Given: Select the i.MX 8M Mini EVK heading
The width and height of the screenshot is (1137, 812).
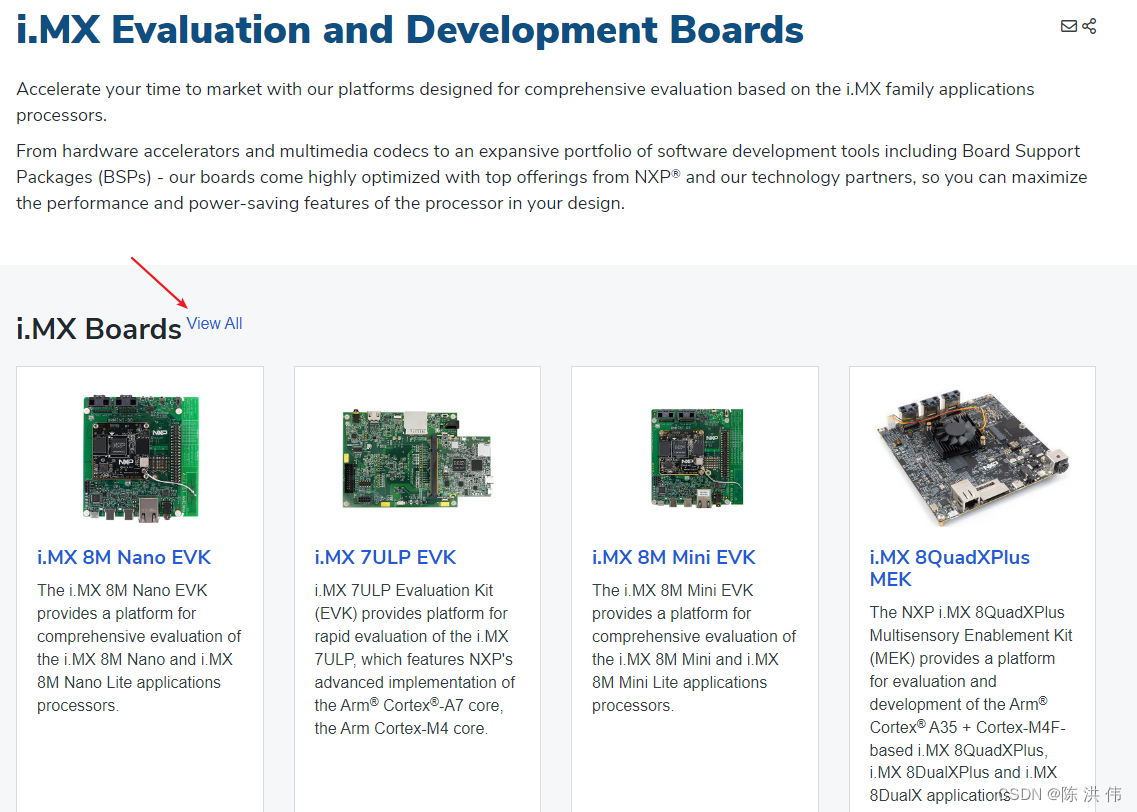Looking at the screenshot, I should [x=673, y=557].
